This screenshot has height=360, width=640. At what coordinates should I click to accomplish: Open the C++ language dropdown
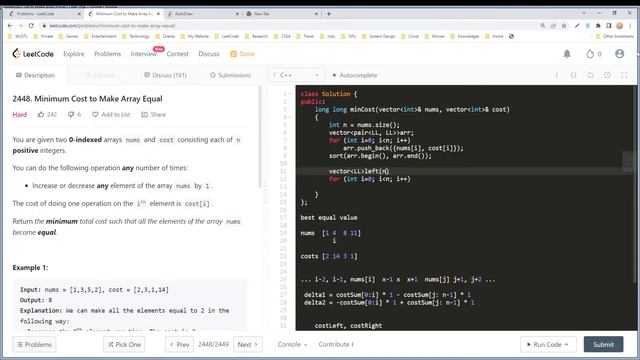tap(296, 75)
